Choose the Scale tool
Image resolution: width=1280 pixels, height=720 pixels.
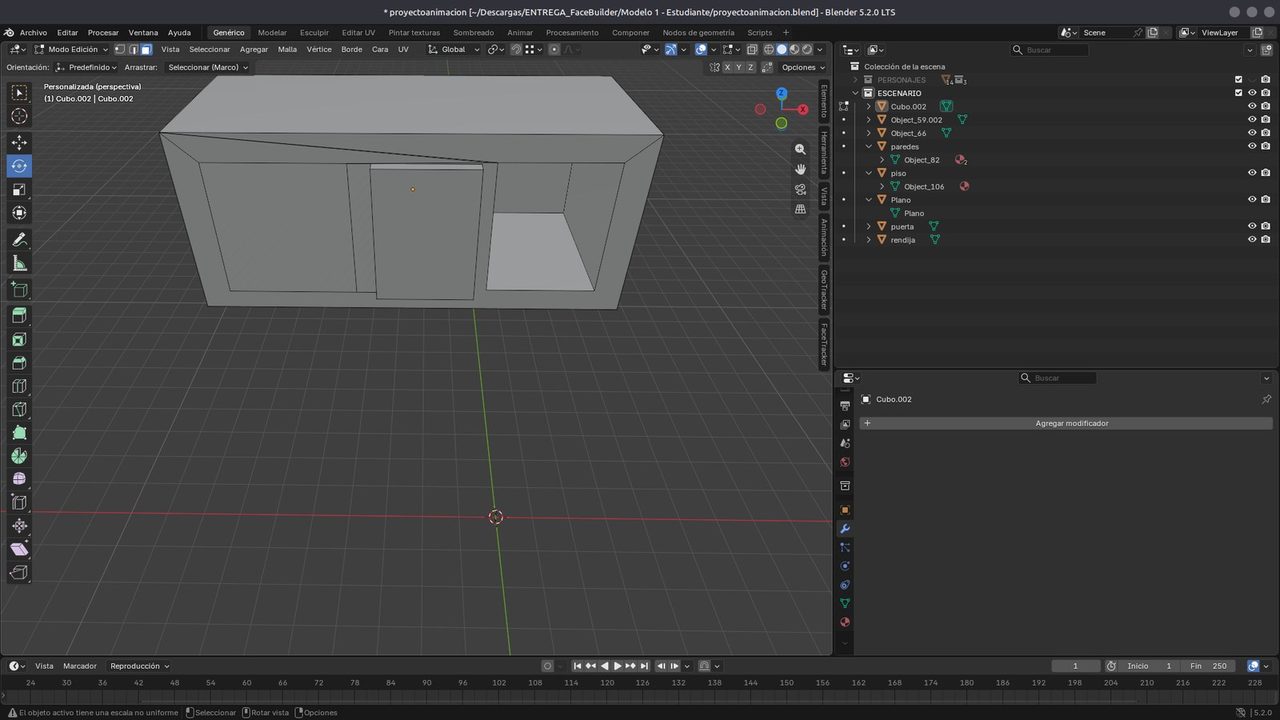tap(19, 190)
